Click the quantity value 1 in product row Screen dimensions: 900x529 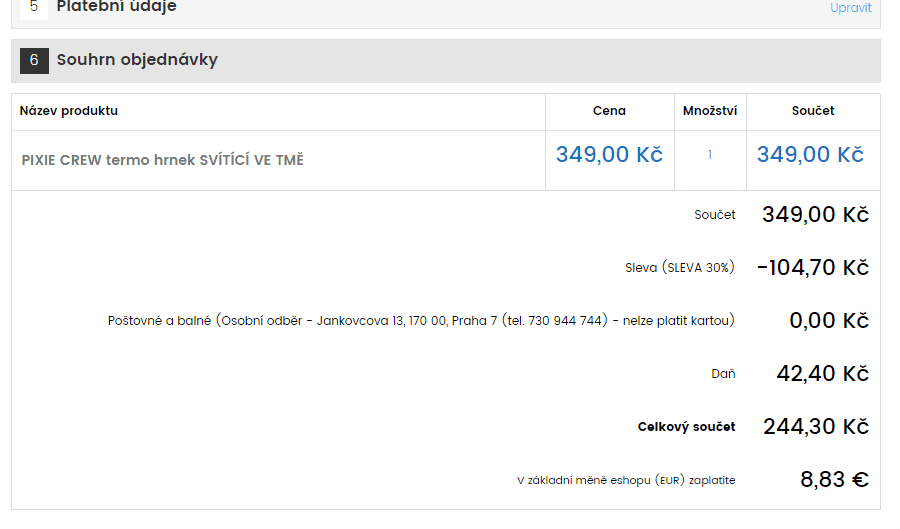click(x=710, y=155)
